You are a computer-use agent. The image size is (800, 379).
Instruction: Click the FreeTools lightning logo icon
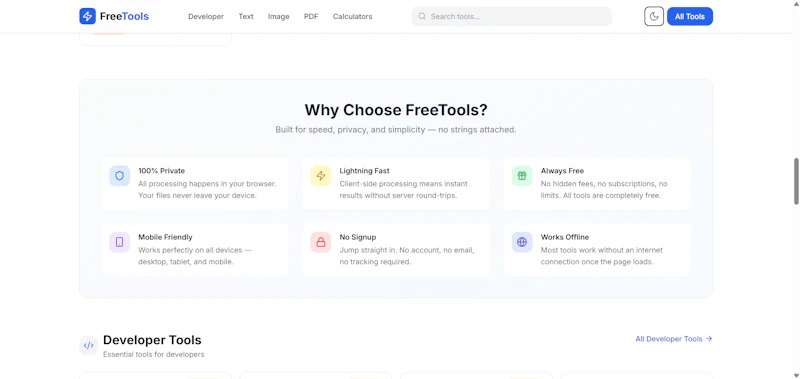pyautogui.click(x=87, y=16)
